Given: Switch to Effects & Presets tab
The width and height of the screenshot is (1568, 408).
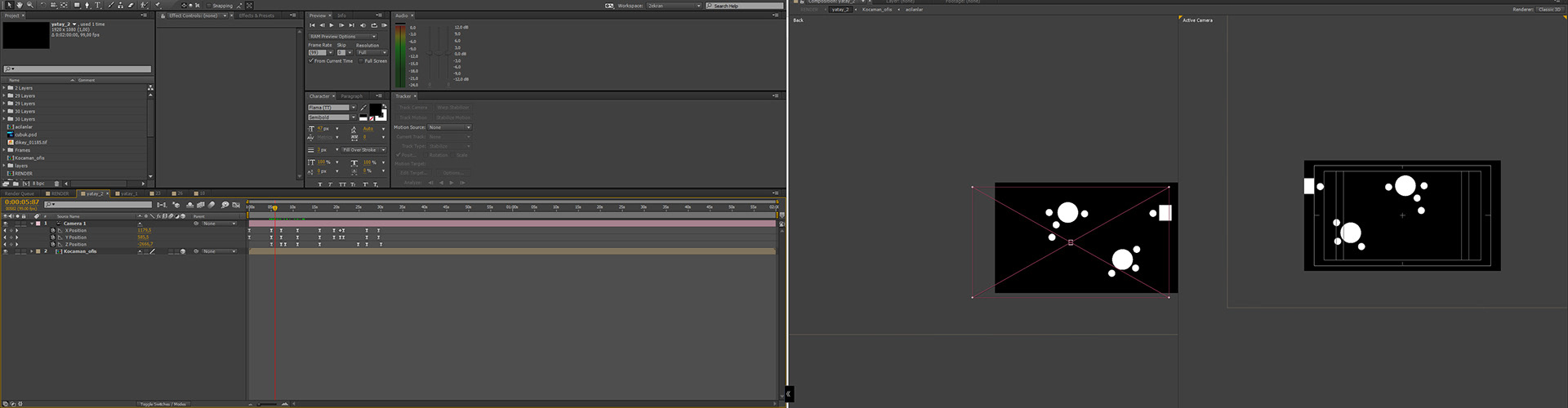Looking at the screenshot, I should coord(256,16).
